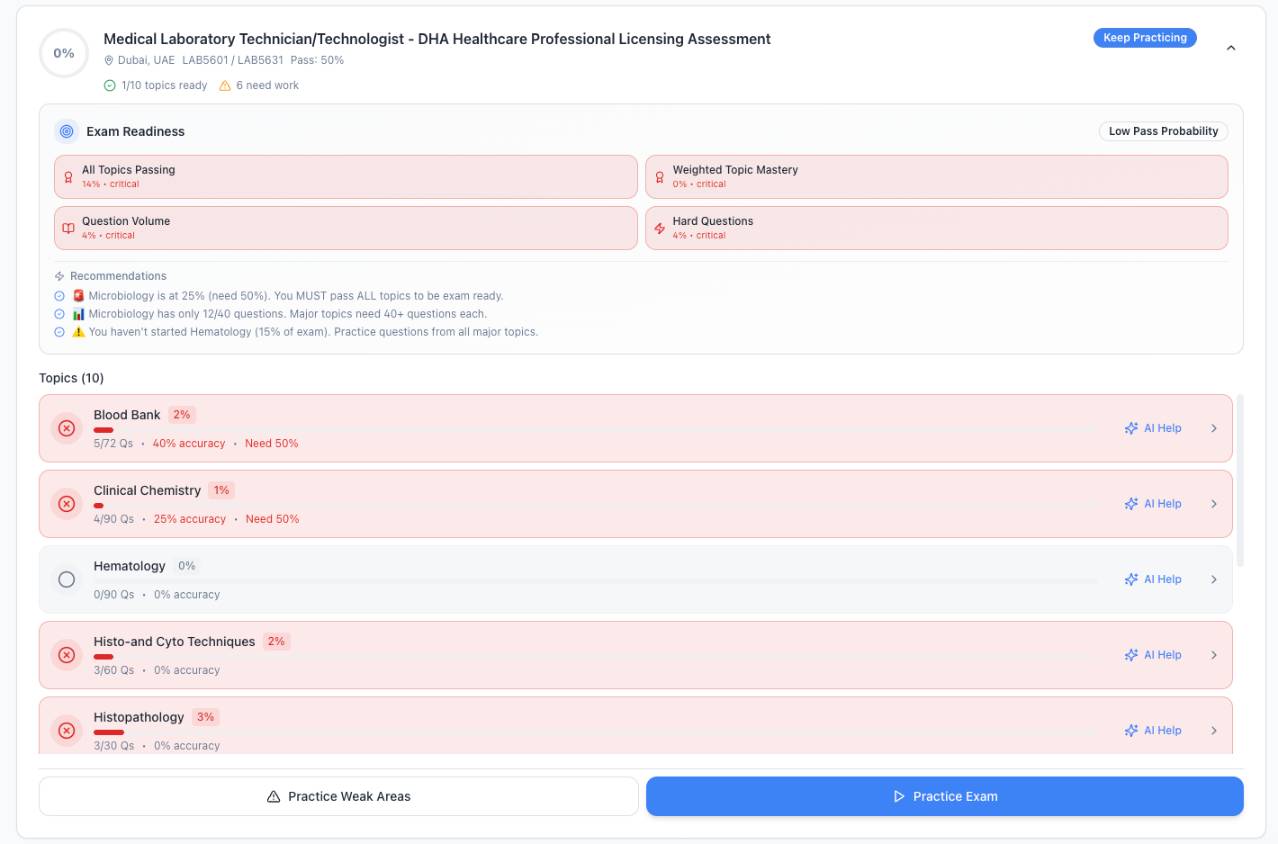Click the topics list vertical scrollbar

[x=1241, y=480]
